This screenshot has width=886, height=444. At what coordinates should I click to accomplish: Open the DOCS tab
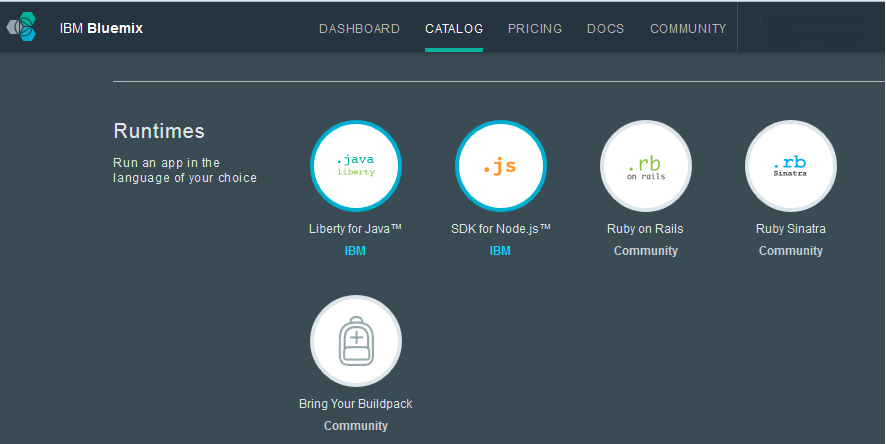606,29
